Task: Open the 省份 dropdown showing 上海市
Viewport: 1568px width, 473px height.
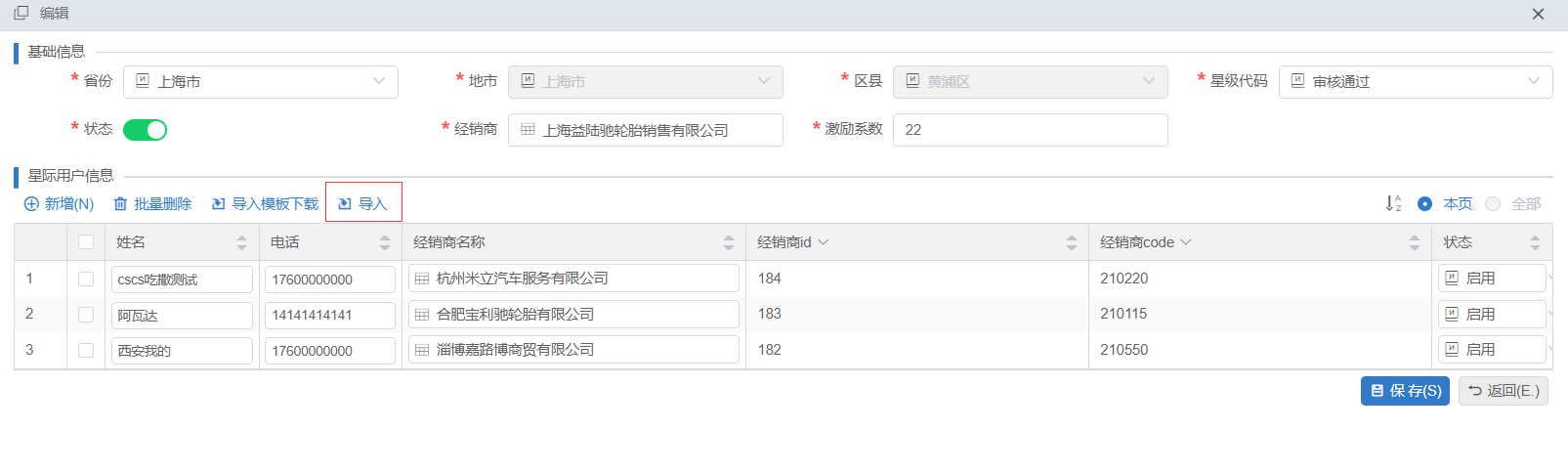Action: (x=261, y=82)
